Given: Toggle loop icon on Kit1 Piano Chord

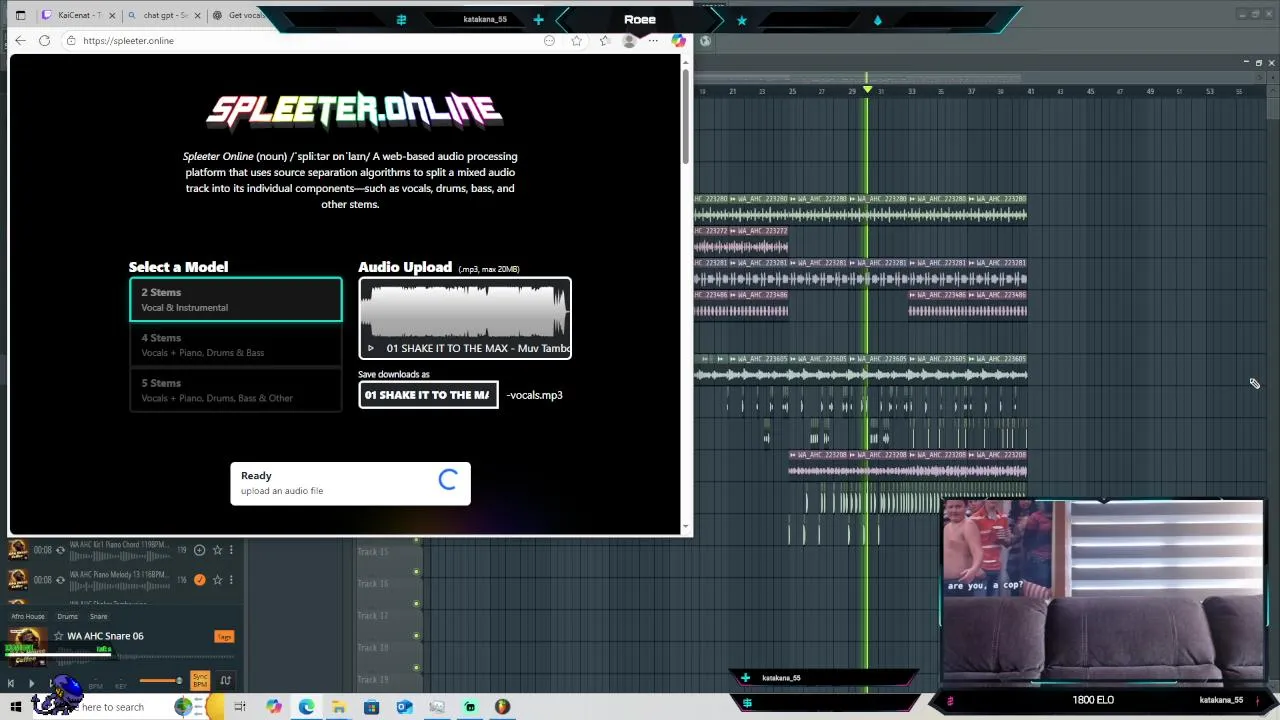Looking at the screenshot, I should (x=60, y=550).
